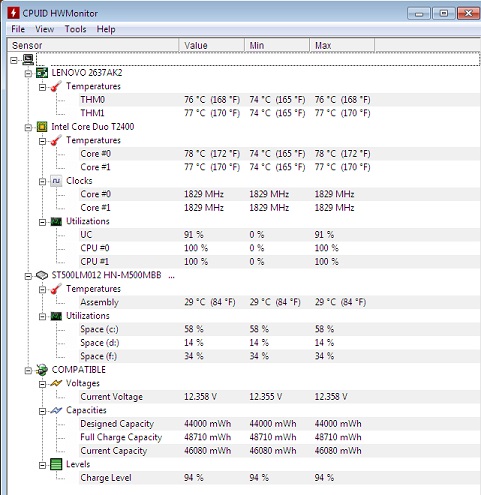The width and height of the screenshot is (481, 495).
Task: Collapse the Clocks section
Action: coord(42,182)
